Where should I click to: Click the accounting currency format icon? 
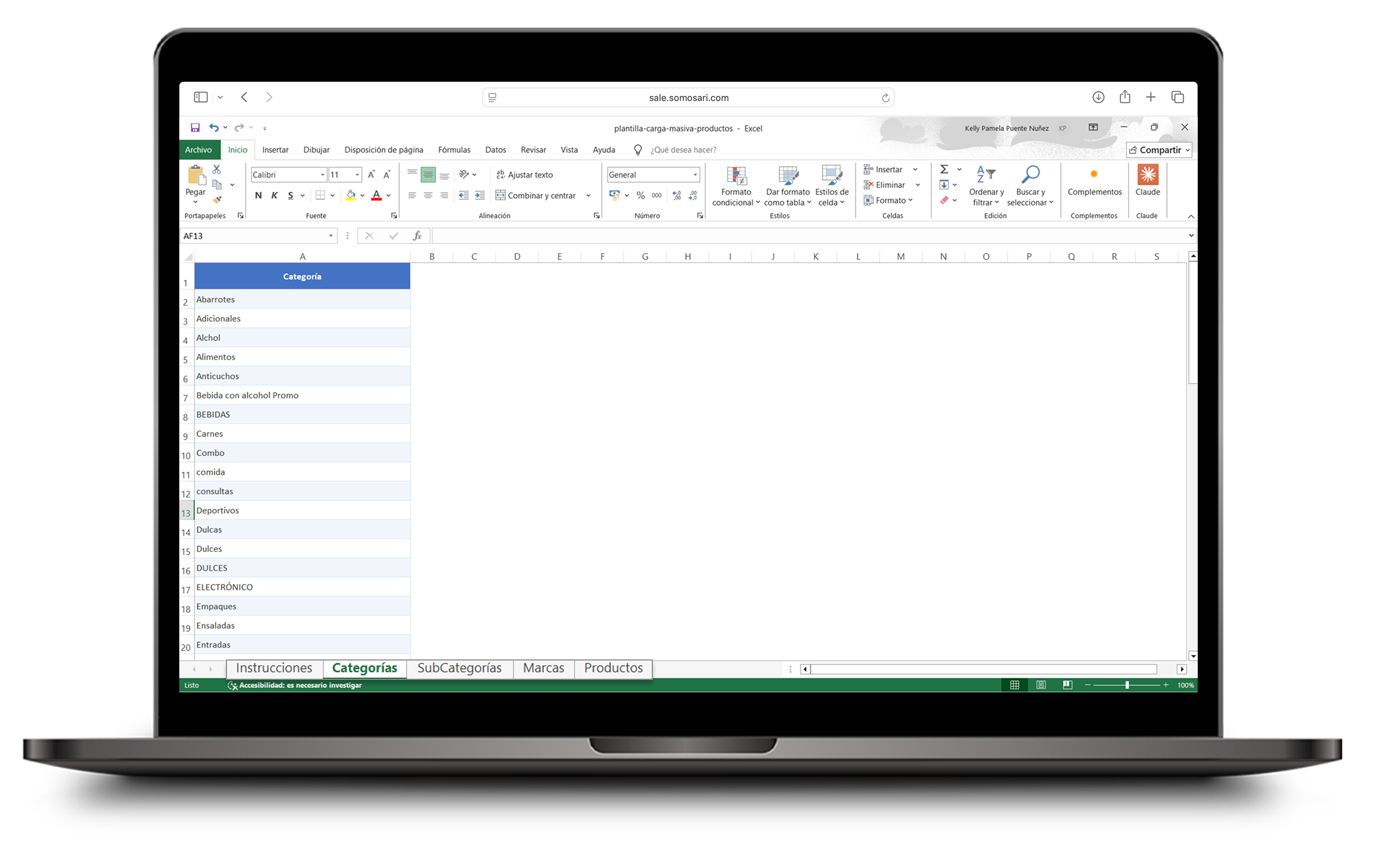[614, 196]
